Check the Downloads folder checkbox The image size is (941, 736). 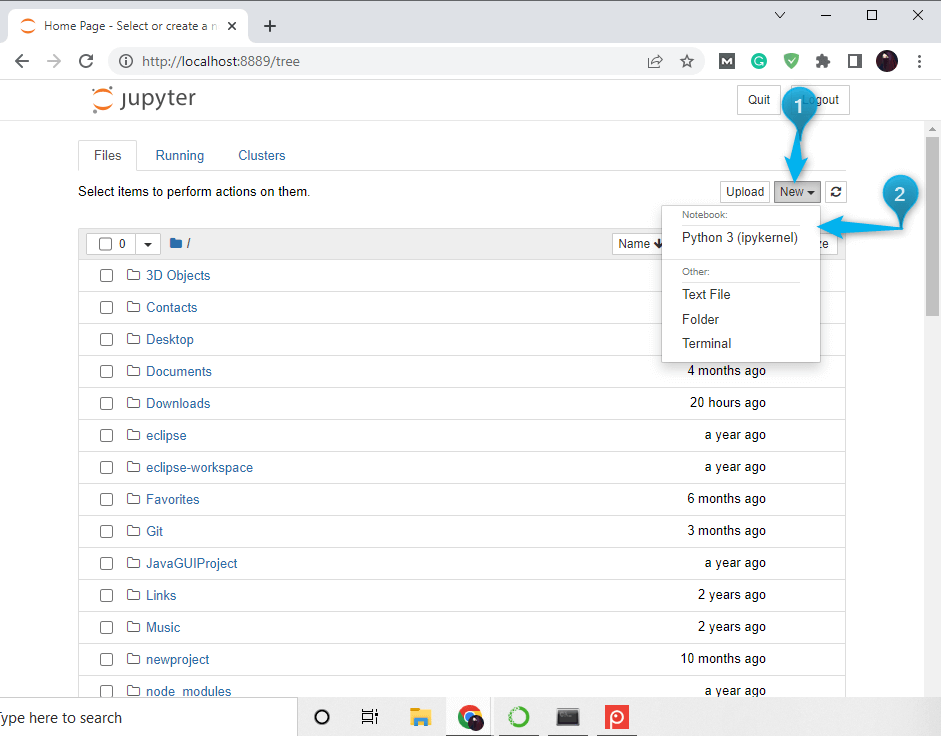click(x=106, y=403)
